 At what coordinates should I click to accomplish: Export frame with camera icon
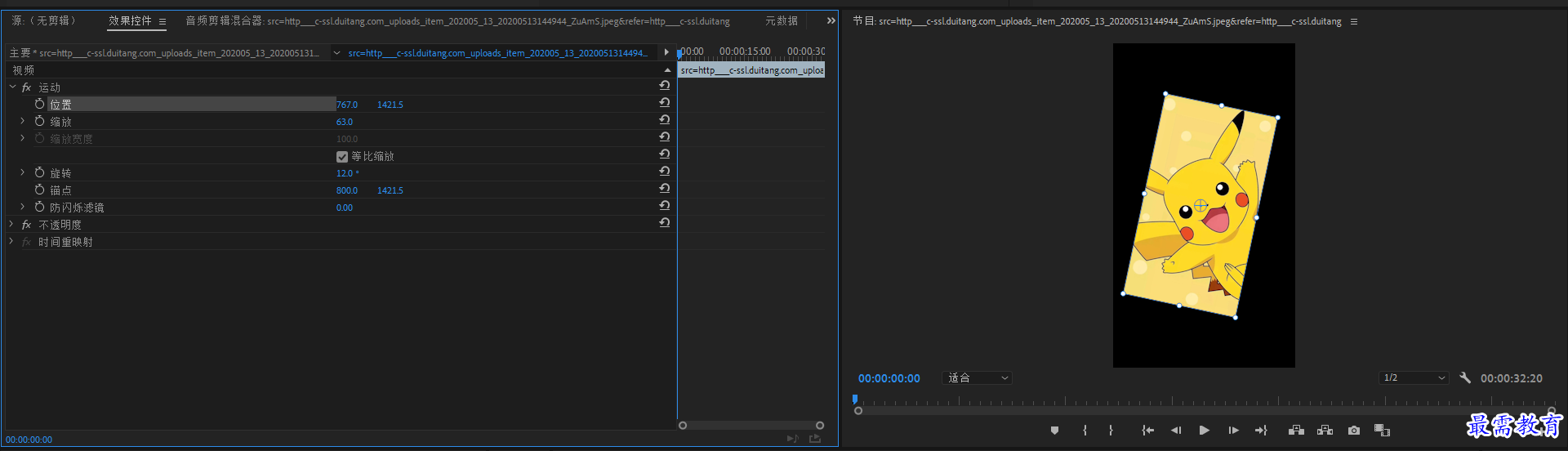[x=1354, y=431]
